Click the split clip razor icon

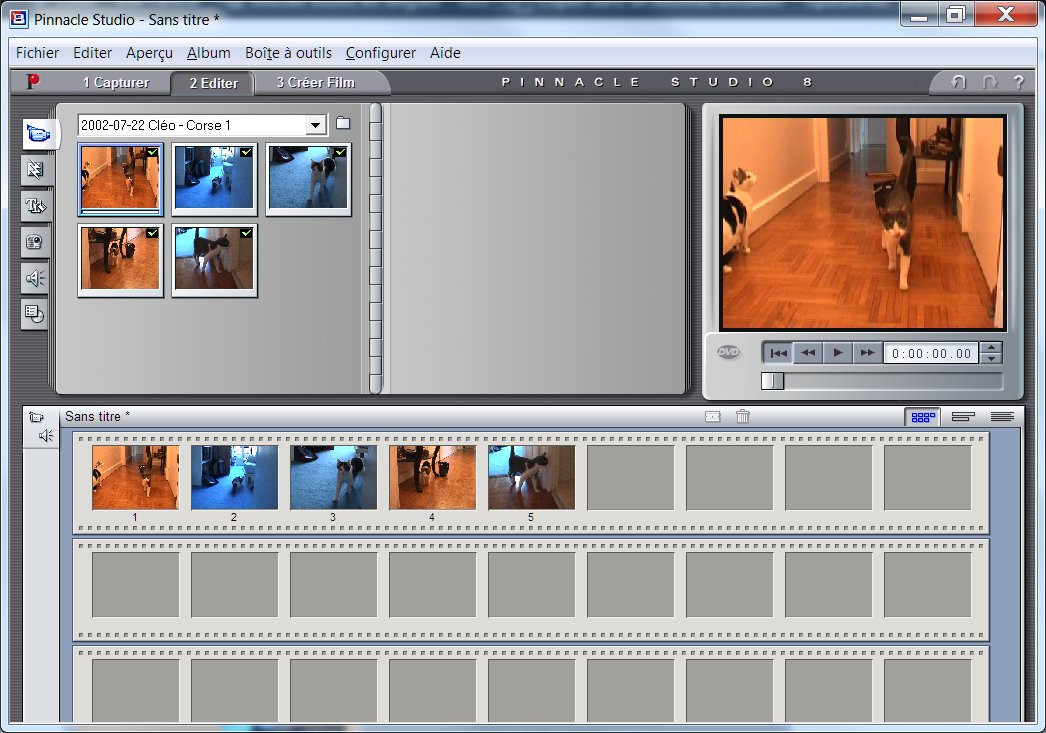point(712,417)
